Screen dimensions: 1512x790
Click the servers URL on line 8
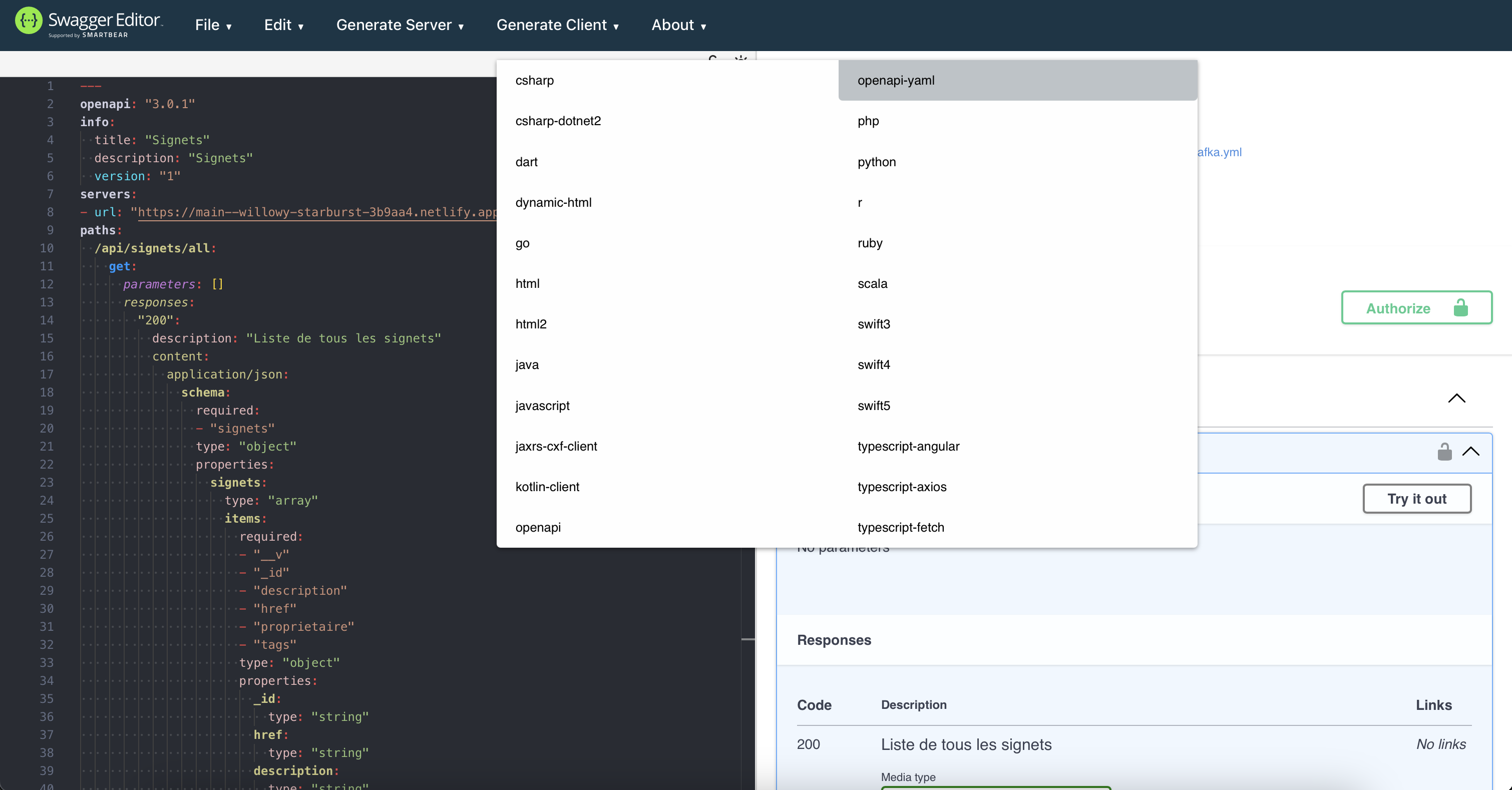pyautogui.click(x=317, y=212)
